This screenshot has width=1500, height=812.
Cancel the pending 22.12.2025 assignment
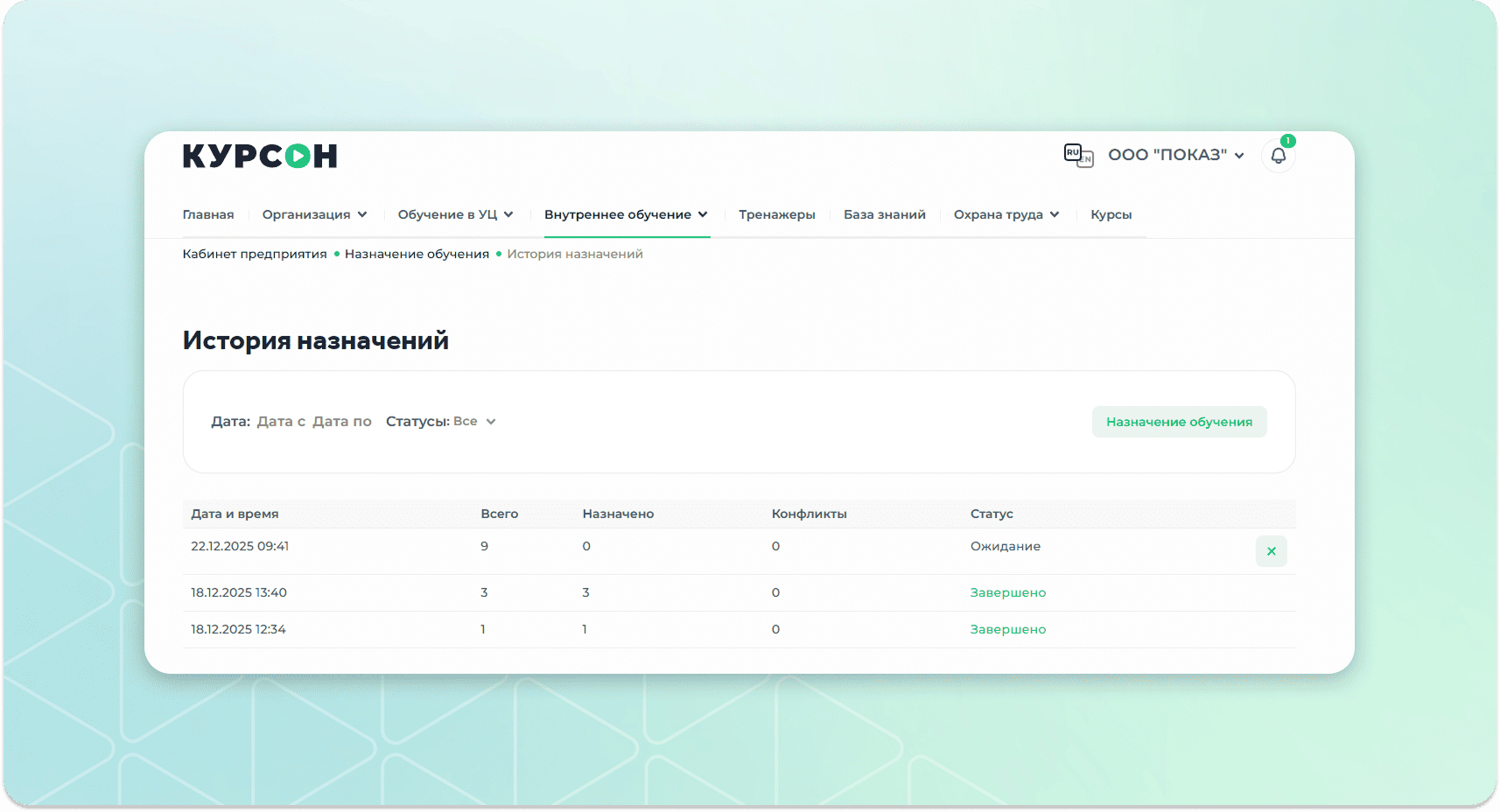(x=1271, y=551)
